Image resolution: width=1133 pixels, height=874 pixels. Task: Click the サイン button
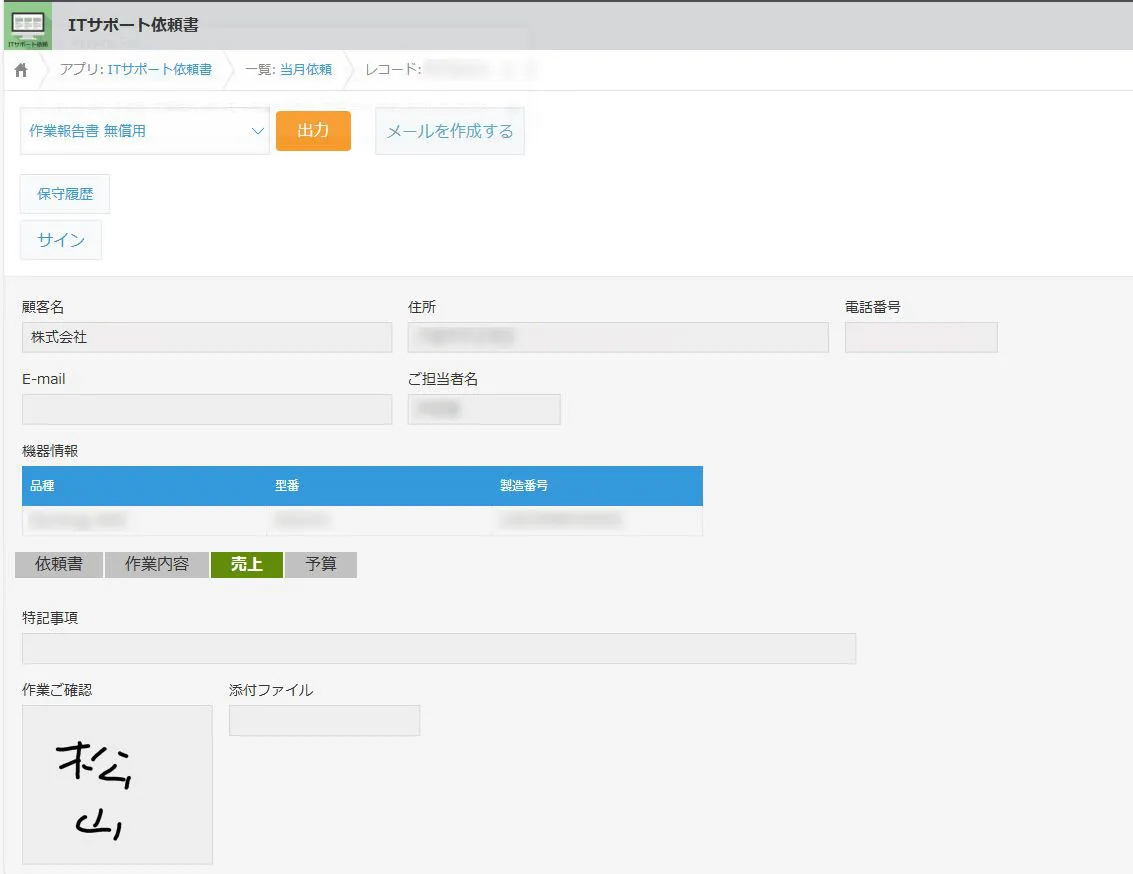click(x=61, y=240)
